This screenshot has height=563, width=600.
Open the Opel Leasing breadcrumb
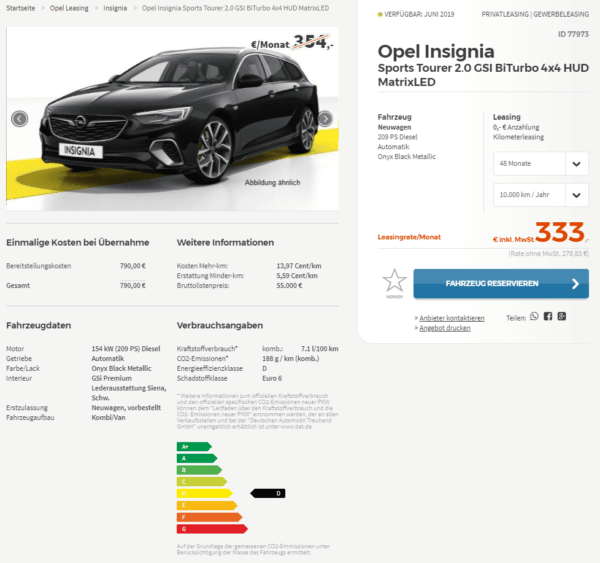coord(69,8)
